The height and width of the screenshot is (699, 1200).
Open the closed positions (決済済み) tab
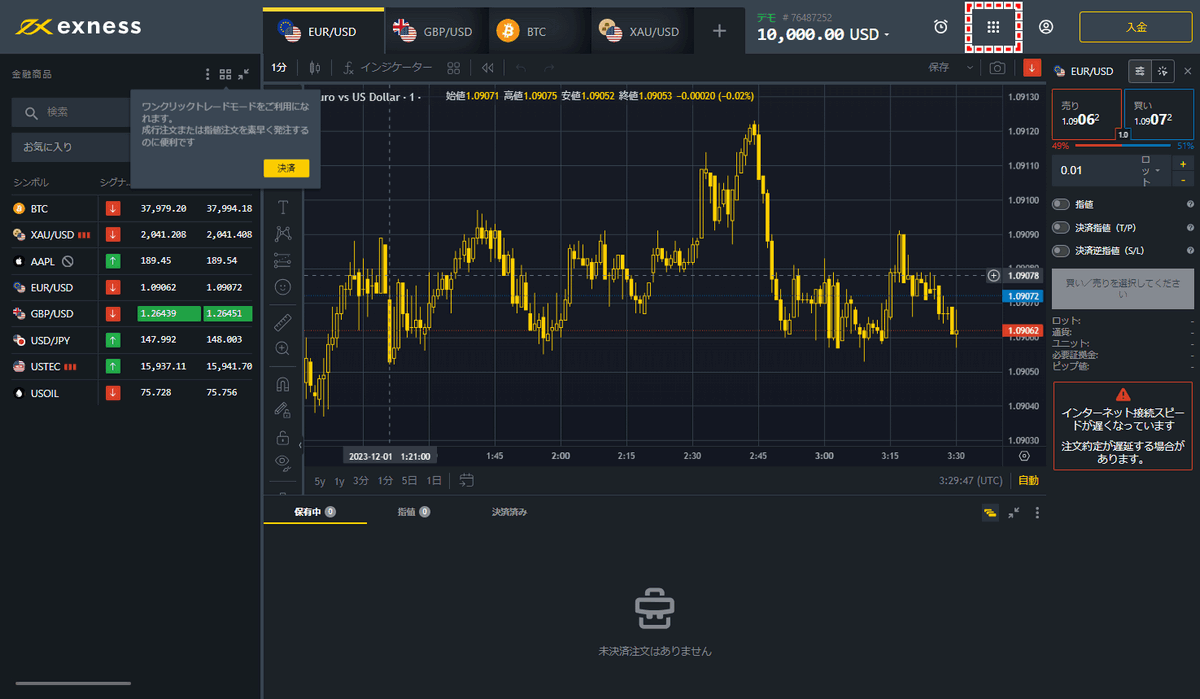tap(509, 511)
